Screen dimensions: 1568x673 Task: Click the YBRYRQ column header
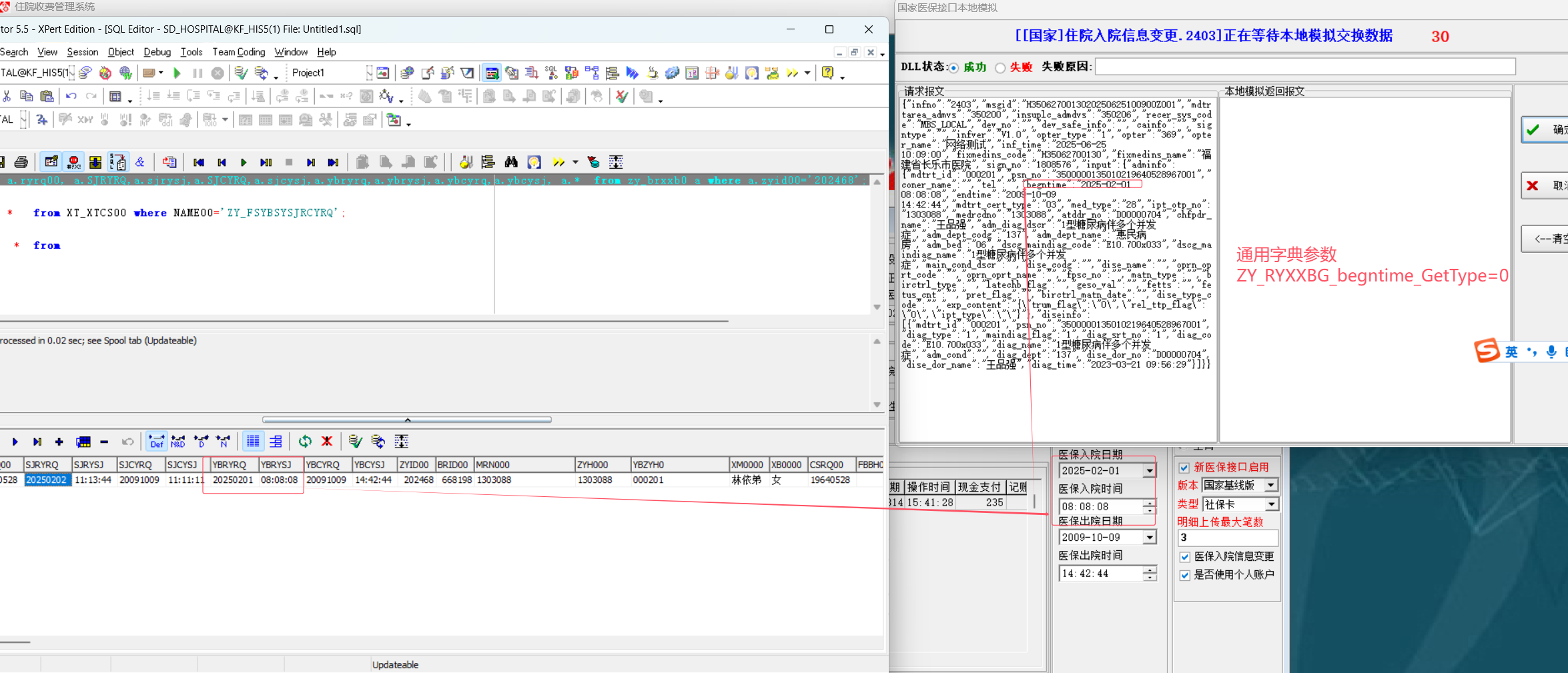[230, 464]
